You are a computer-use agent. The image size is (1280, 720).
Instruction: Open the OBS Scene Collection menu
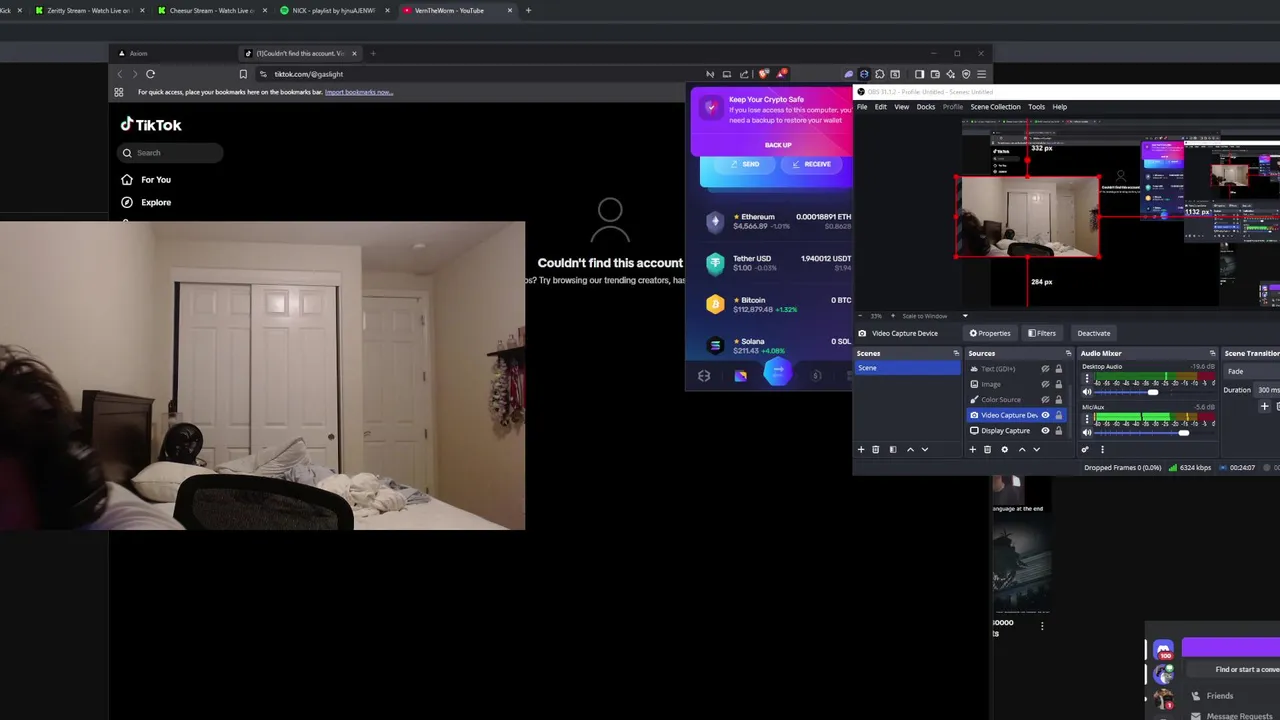(996, 107)
